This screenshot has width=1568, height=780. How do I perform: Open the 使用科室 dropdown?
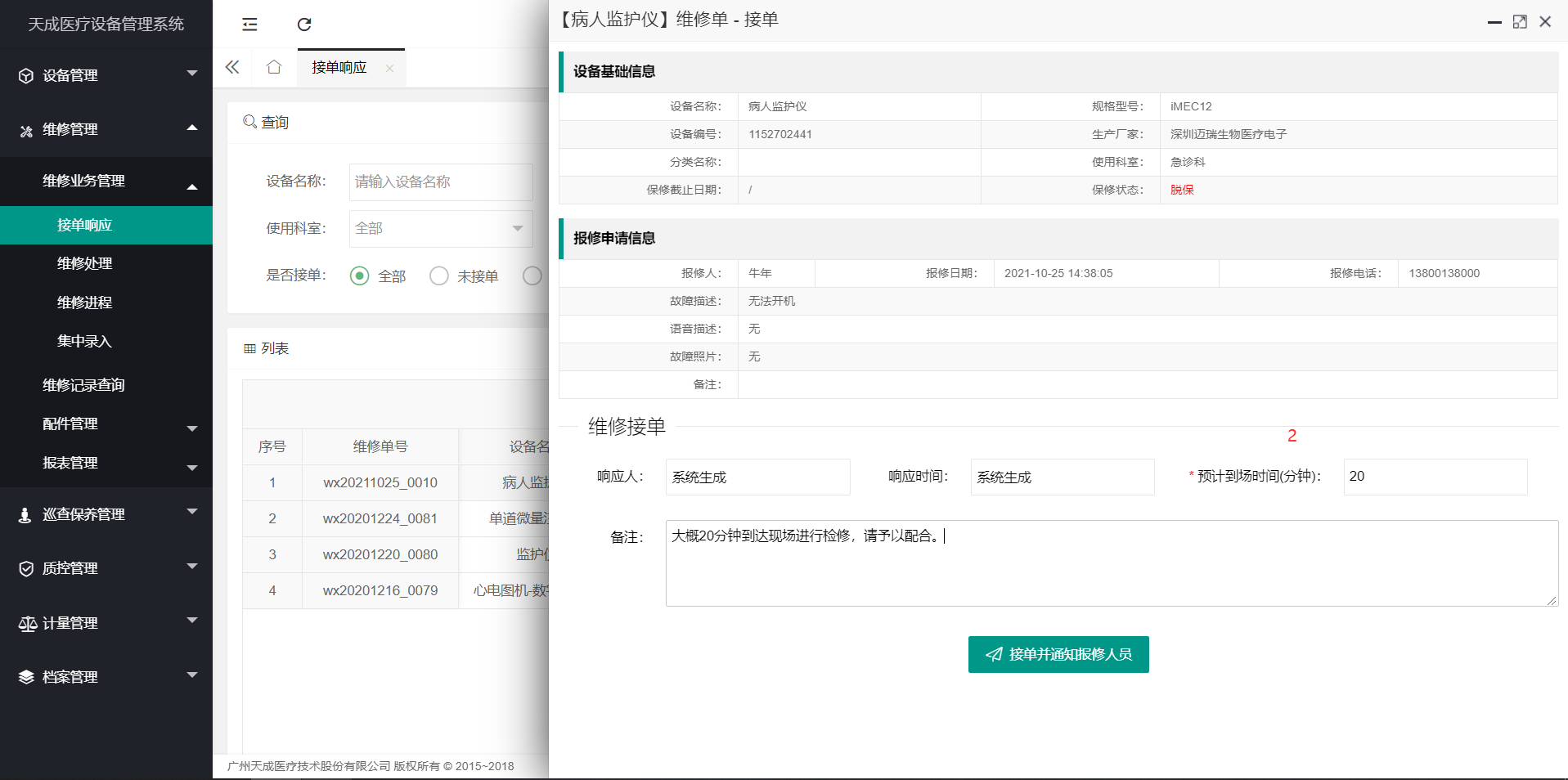[441, 228]
